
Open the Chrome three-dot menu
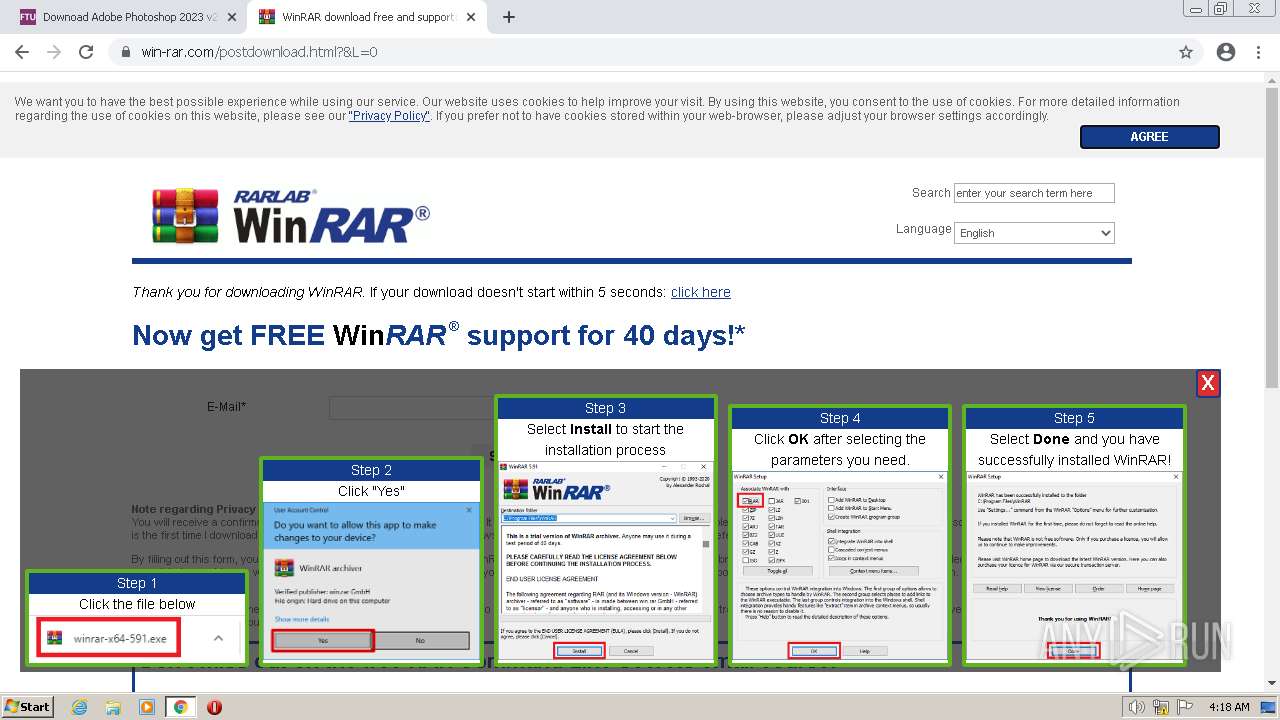pos(1259,52)
